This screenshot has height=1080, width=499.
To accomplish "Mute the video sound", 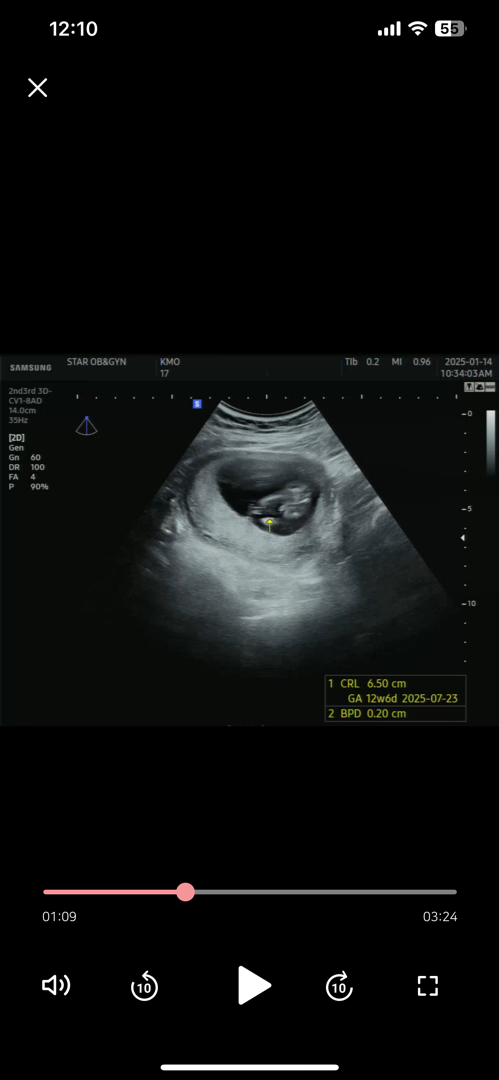I will click(57, 986).
